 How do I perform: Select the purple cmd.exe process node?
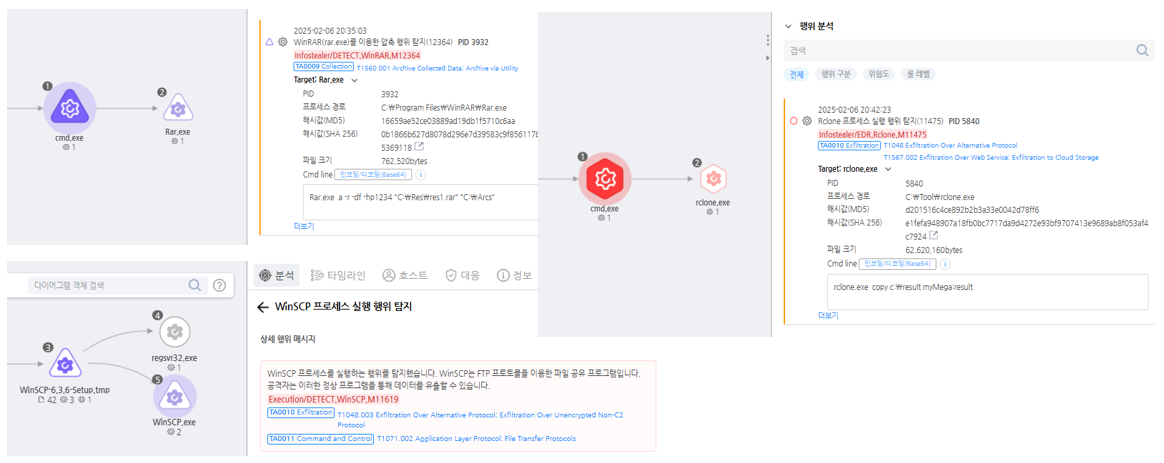pos(69,108)
